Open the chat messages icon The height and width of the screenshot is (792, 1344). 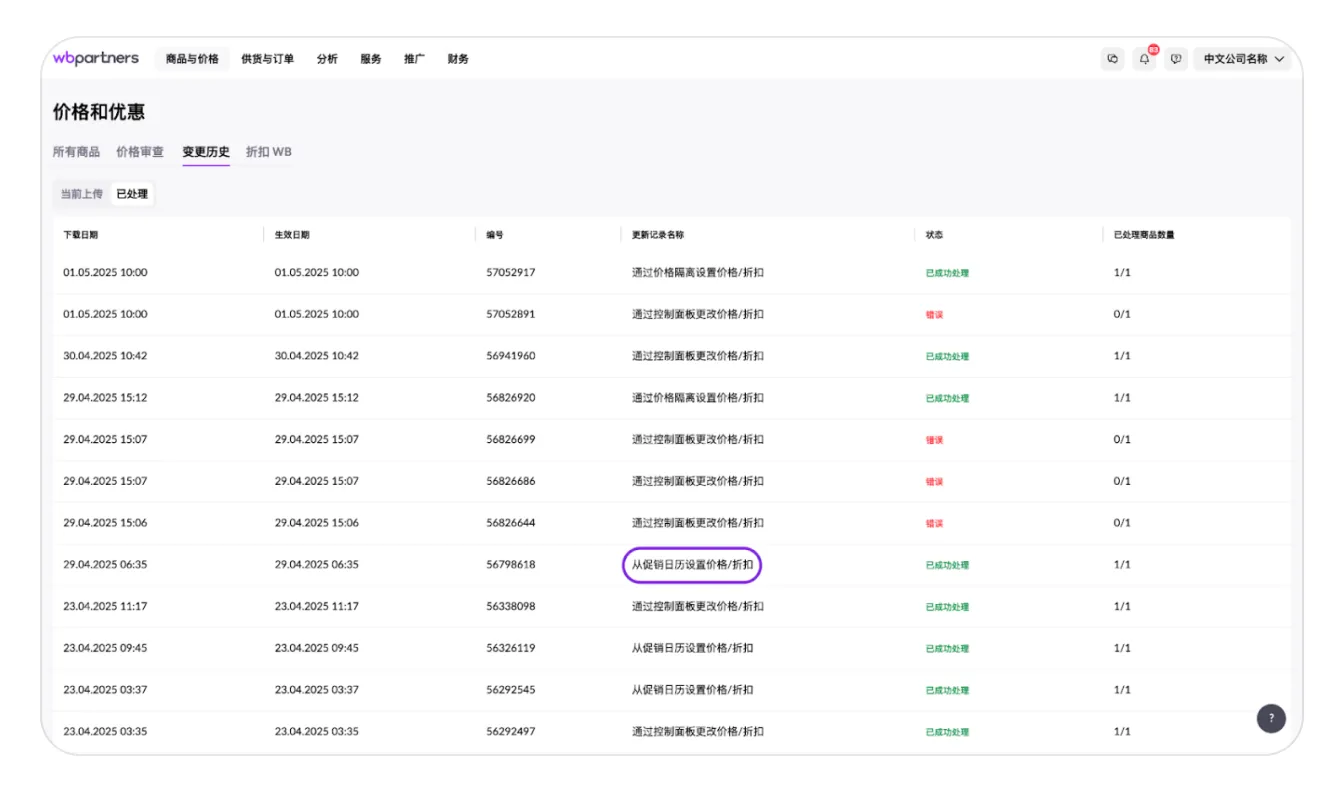click(1112, 59)
